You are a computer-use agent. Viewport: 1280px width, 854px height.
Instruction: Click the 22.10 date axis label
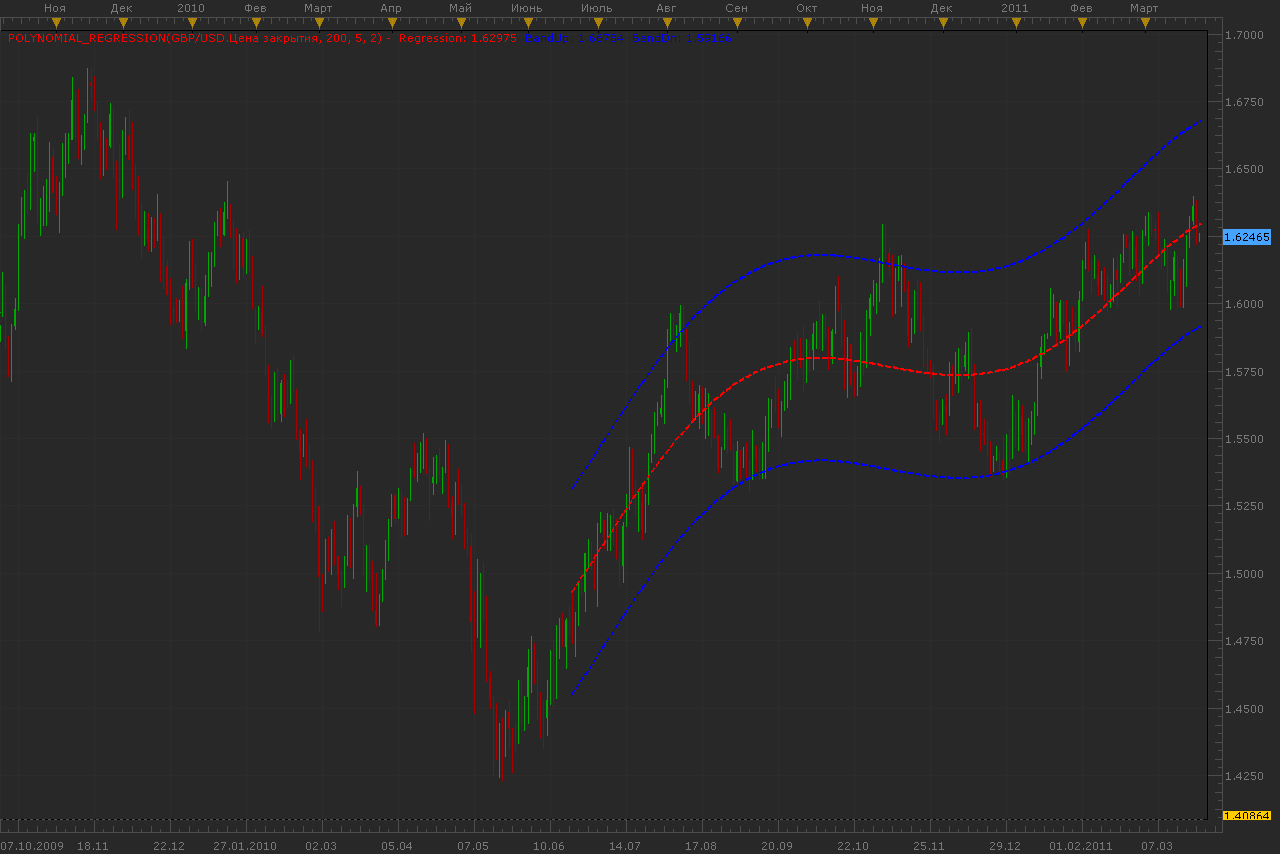click(853, 846)
